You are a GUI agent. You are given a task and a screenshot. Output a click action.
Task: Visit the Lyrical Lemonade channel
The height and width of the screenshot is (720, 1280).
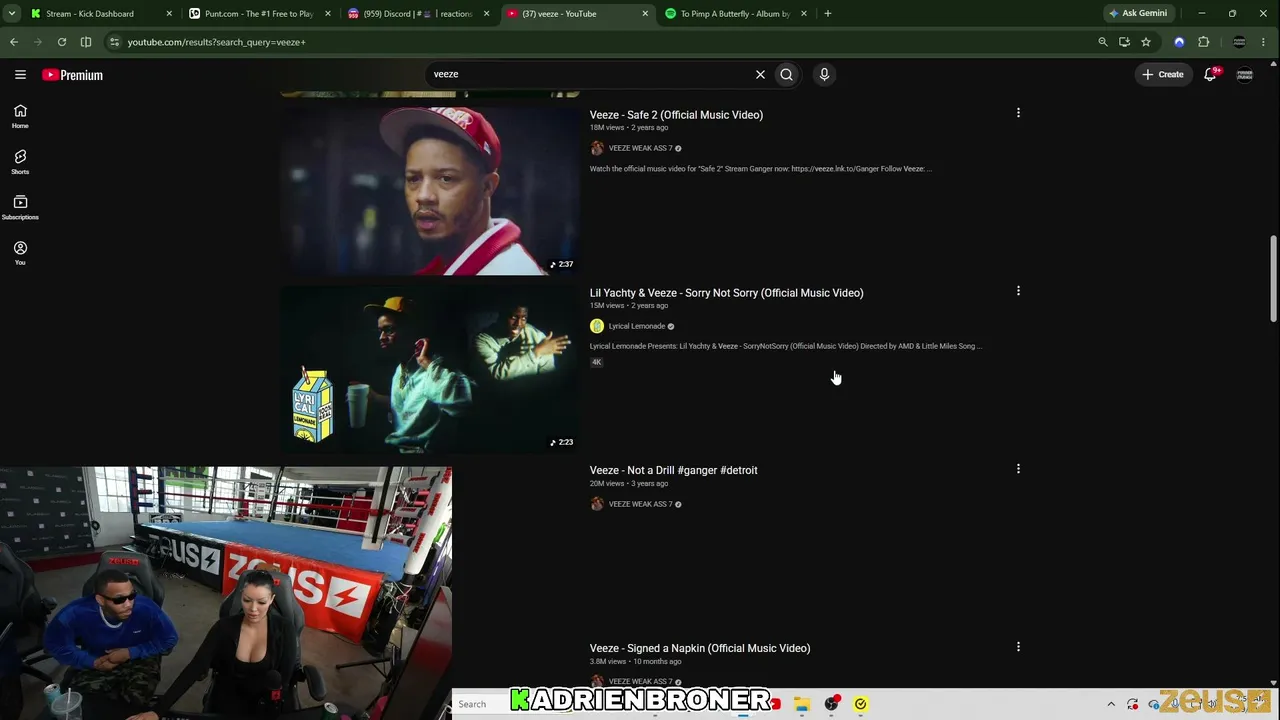[x=637, y=326]
